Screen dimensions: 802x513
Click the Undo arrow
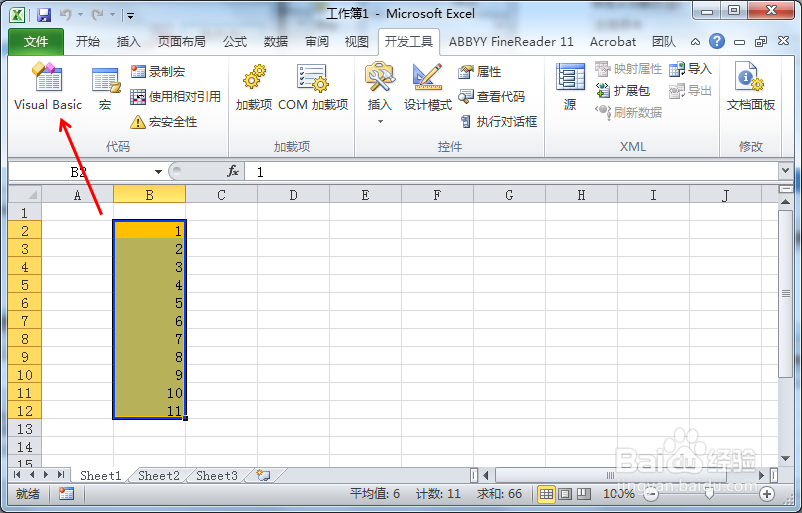pyautogui.click(x=66, y=14)
